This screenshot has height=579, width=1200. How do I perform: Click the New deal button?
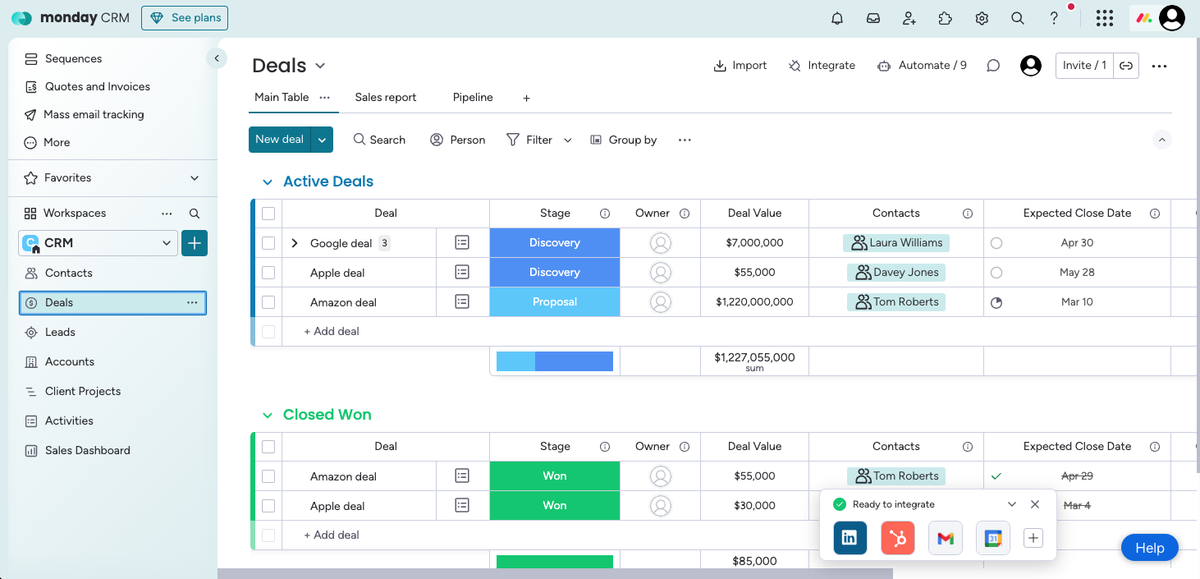pos(279,140)
